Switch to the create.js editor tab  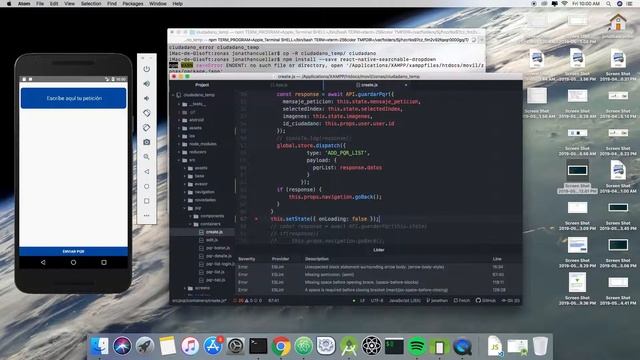[369, 85]
